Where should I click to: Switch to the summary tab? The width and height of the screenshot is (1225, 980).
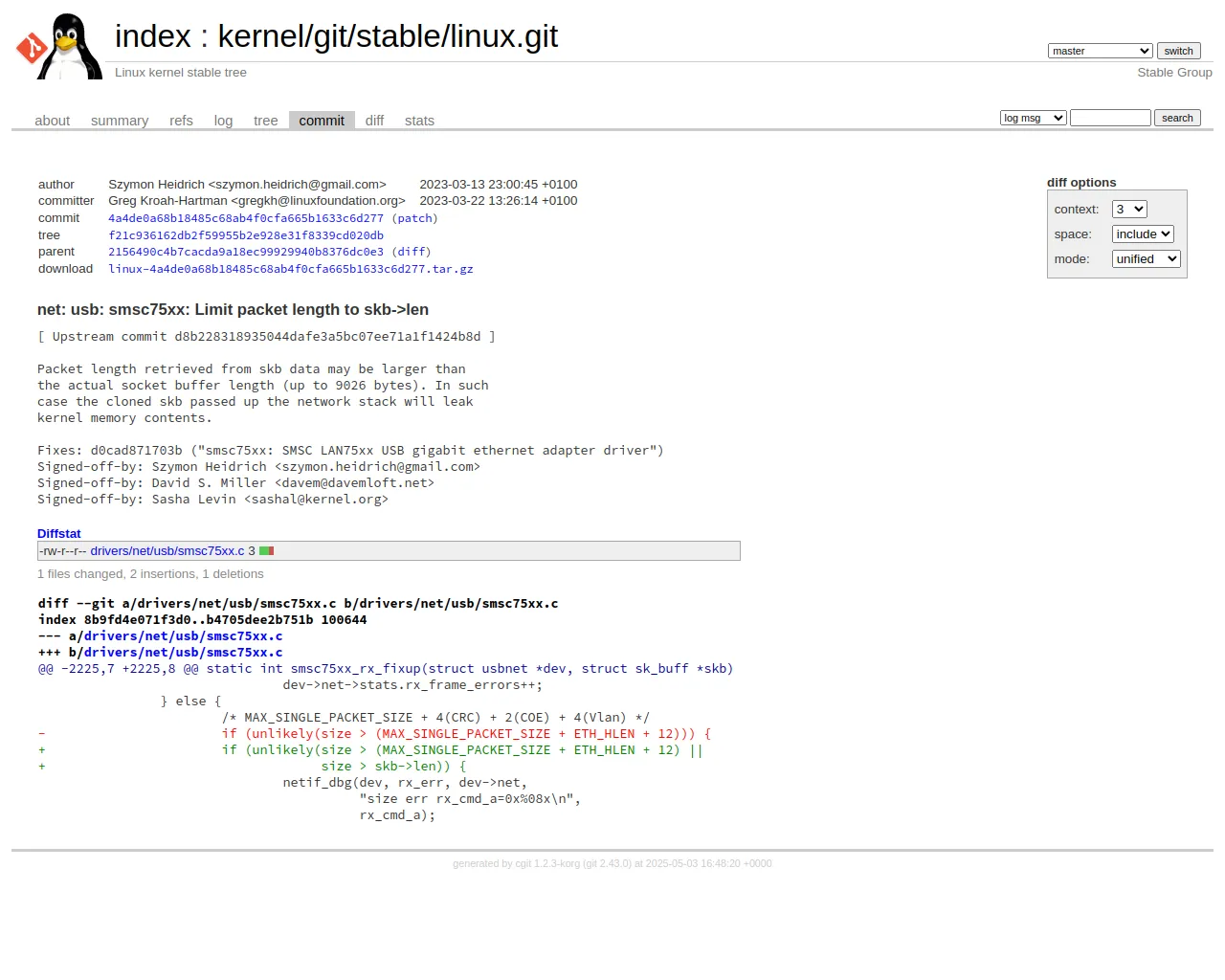pos(120,121)
